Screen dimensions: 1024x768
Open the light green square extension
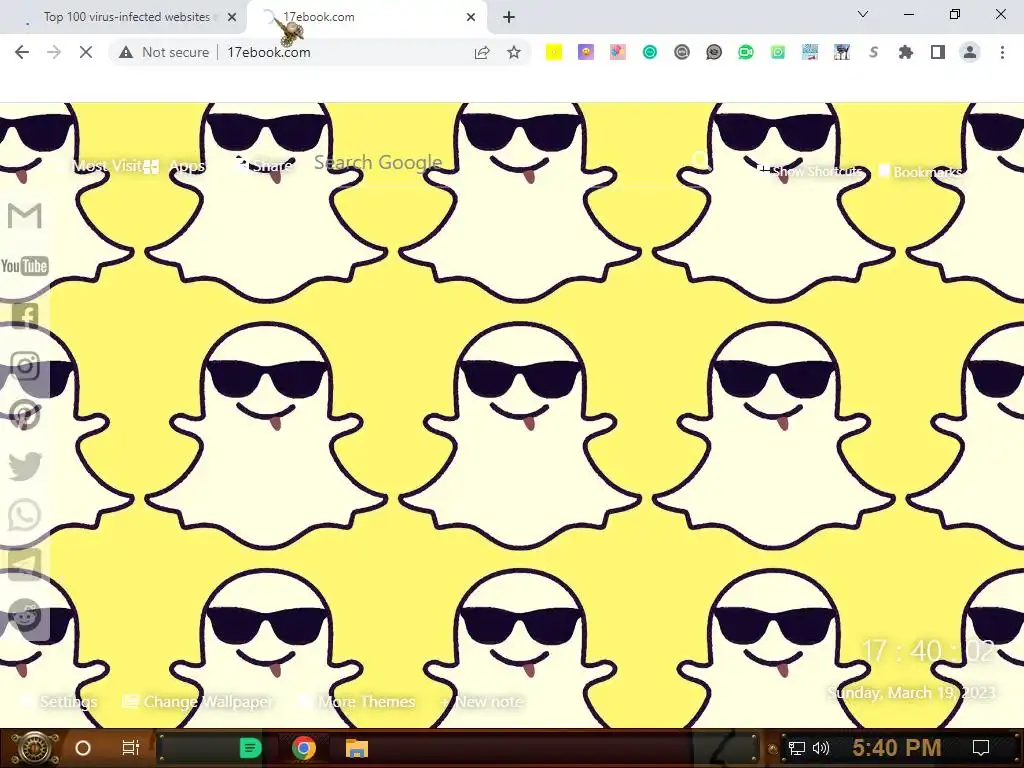[778, 52]
